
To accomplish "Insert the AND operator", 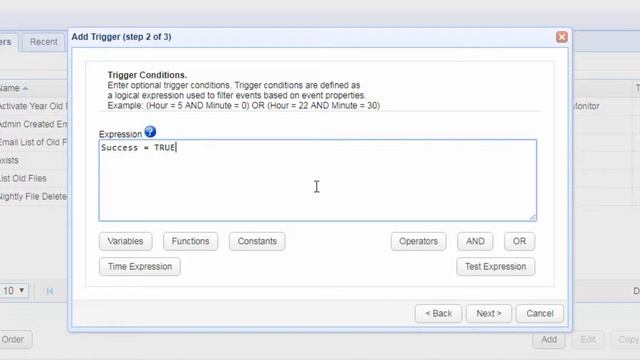I will (475, 241).
